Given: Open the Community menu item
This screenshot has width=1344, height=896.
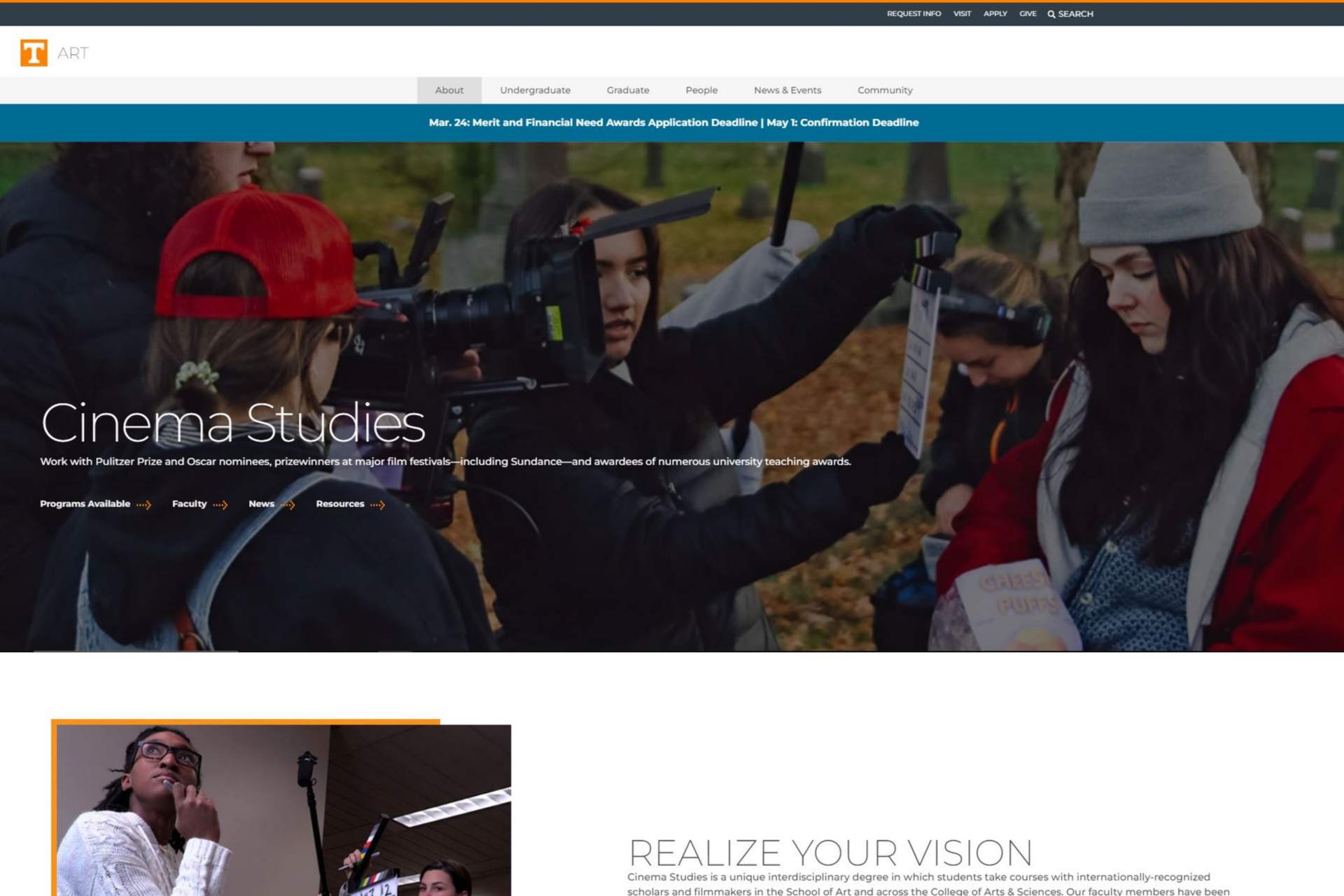Looking at the screenshot, I should (885, 90).
